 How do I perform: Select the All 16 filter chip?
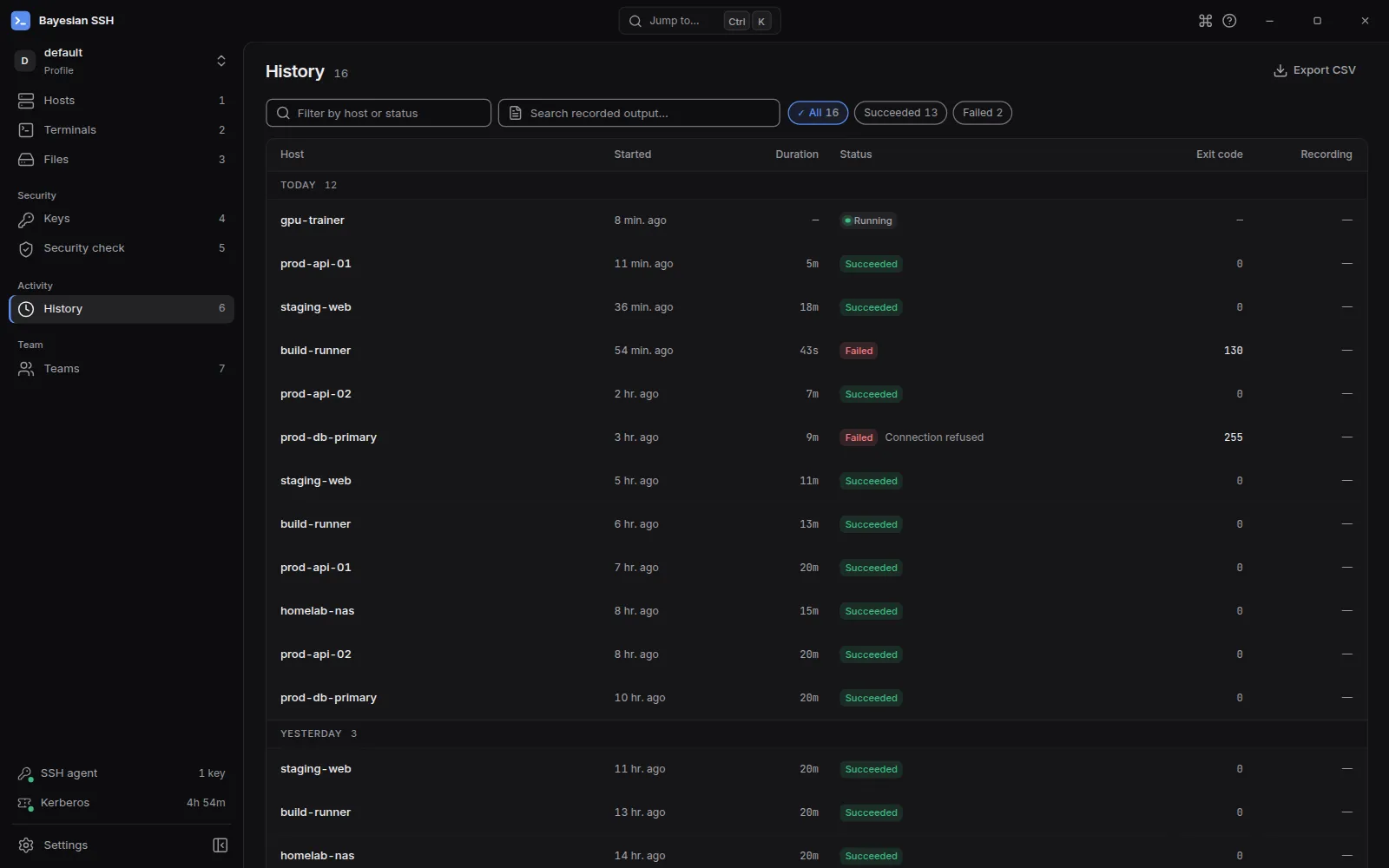[x=818, y=113]
